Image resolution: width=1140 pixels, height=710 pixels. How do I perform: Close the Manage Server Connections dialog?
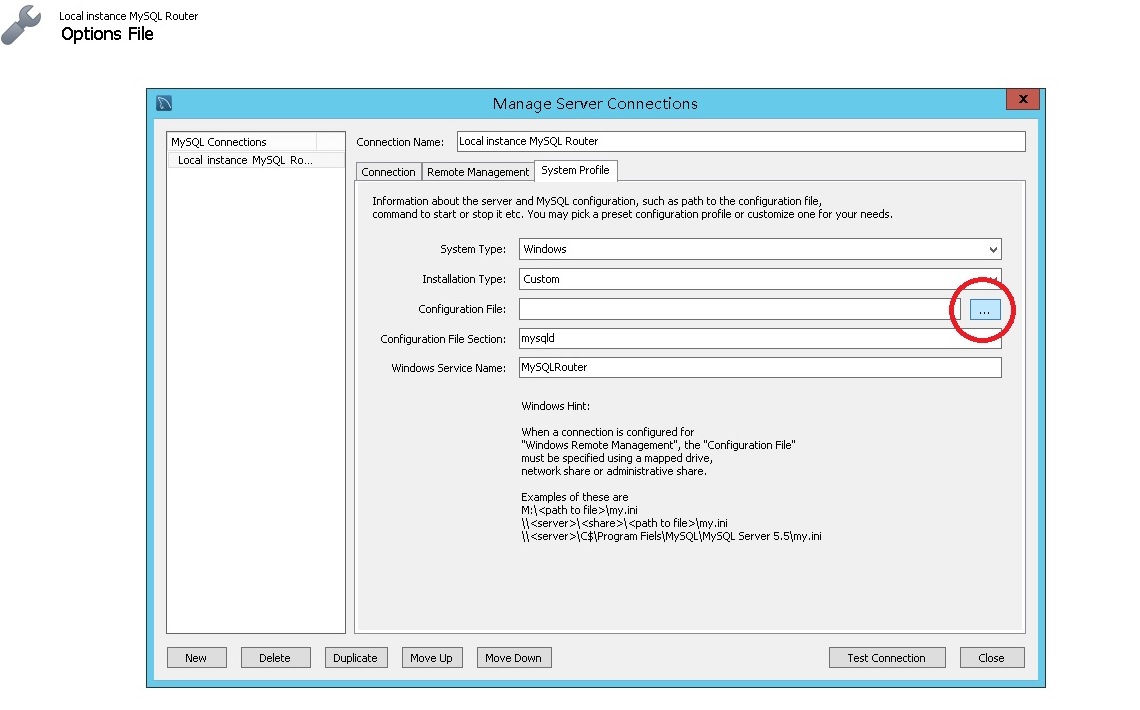click(x=991, y=657)
